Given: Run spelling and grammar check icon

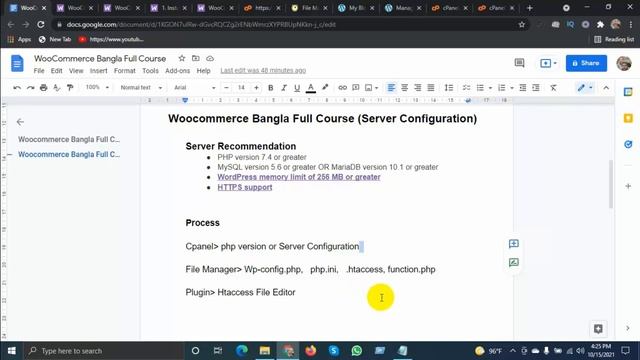Looking at the screenshot, I should (x=57, y=88).
